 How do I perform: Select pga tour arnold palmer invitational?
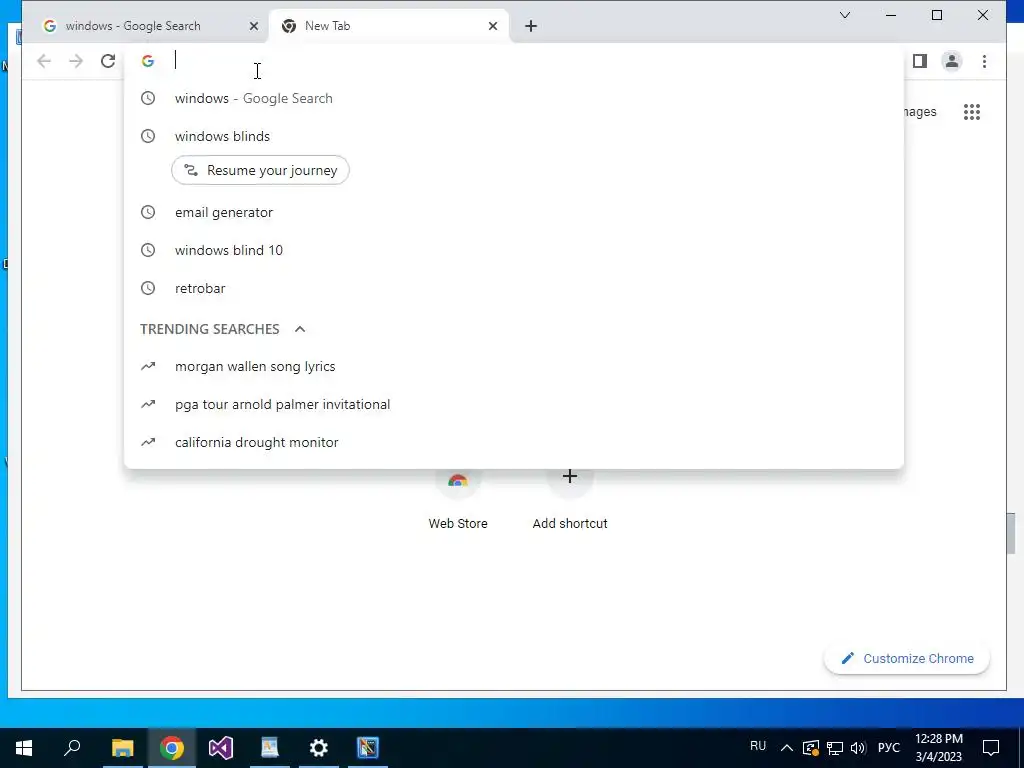point(514,404)
